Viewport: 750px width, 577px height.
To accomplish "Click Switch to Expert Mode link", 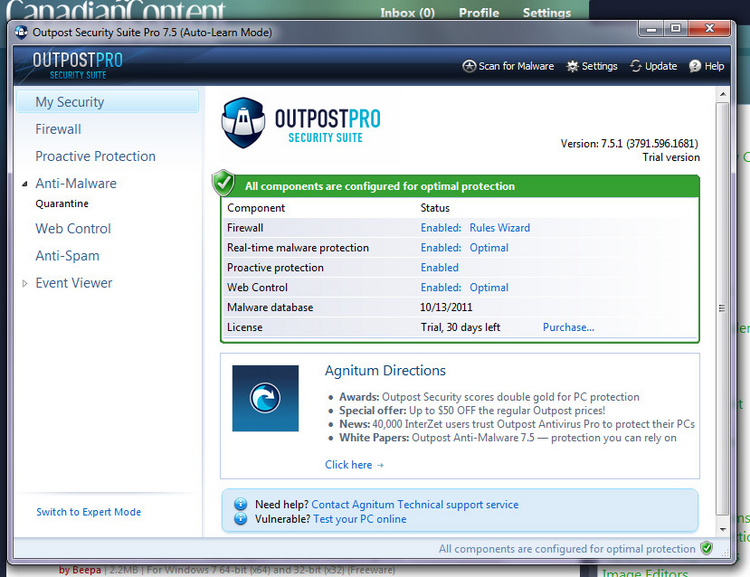I will tap(89, 512).
